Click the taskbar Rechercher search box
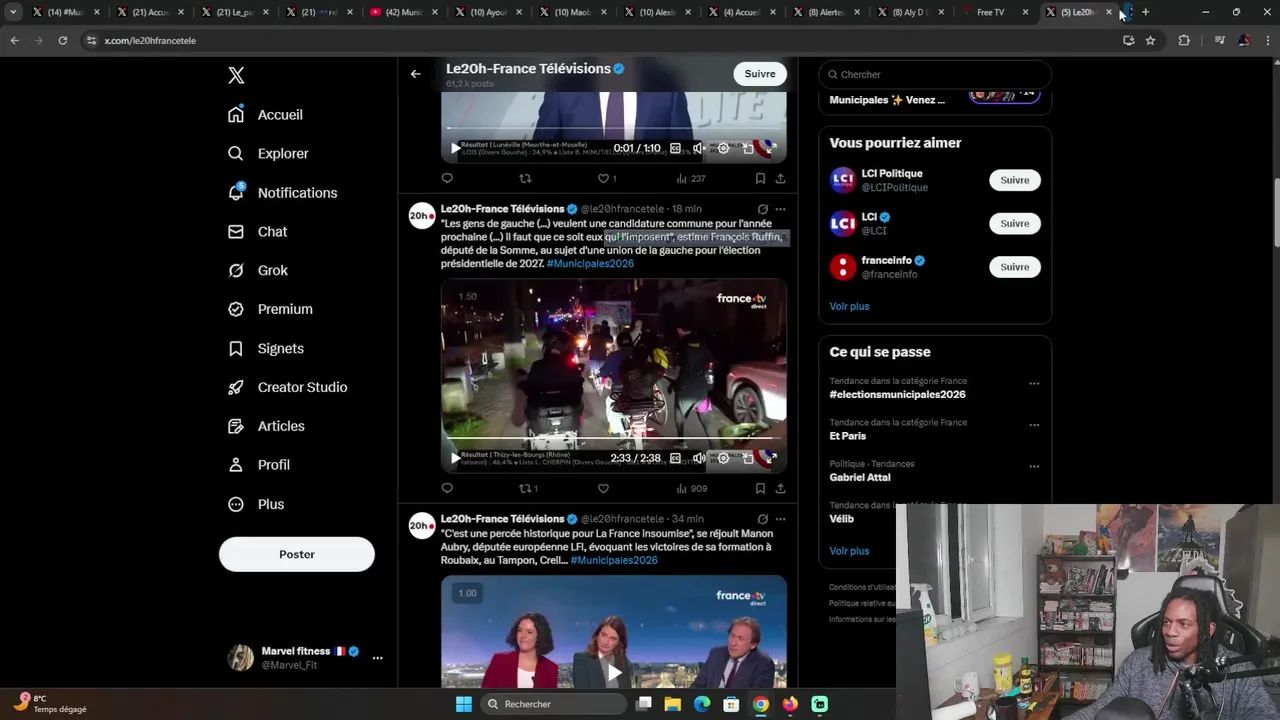 click(553, 704)
